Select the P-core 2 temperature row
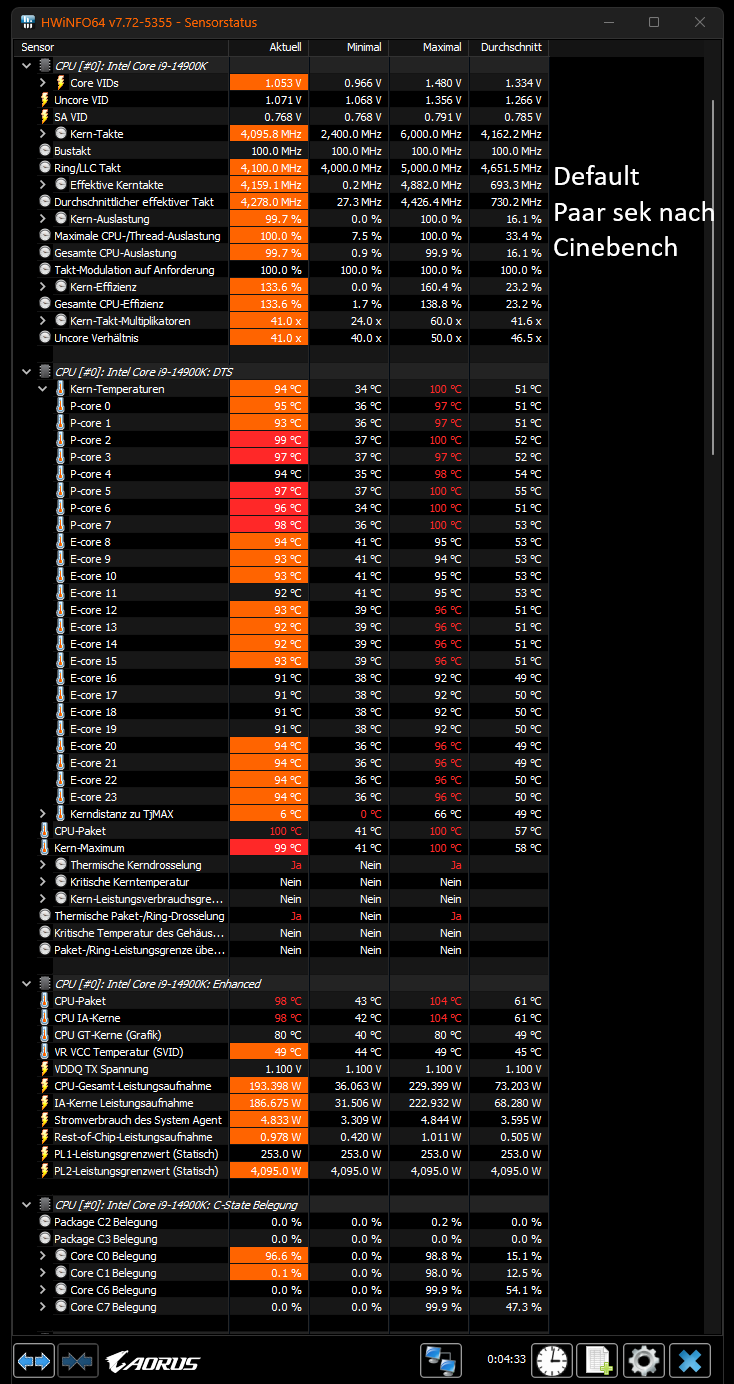 [x=283, y=440]
